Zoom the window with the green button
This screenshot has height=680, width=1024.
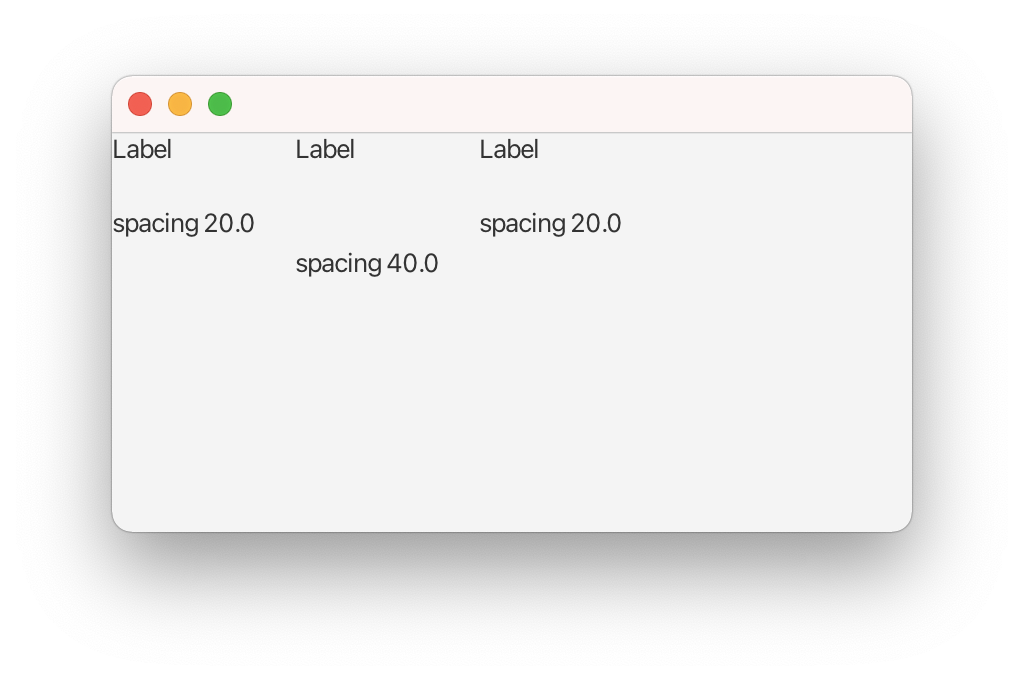[x=220, y=104]
